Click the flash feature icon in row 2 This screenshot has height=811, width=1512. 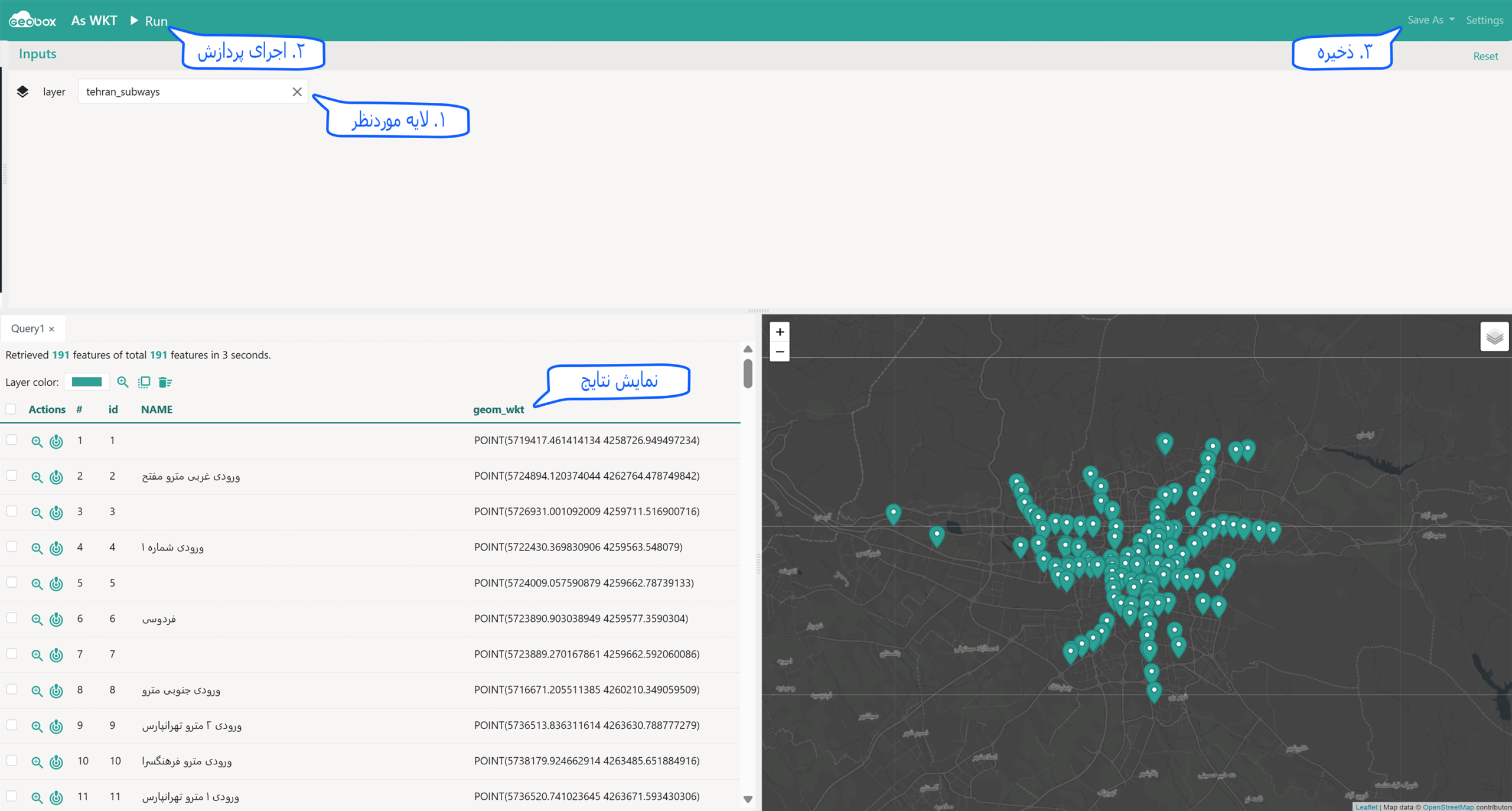56,477
